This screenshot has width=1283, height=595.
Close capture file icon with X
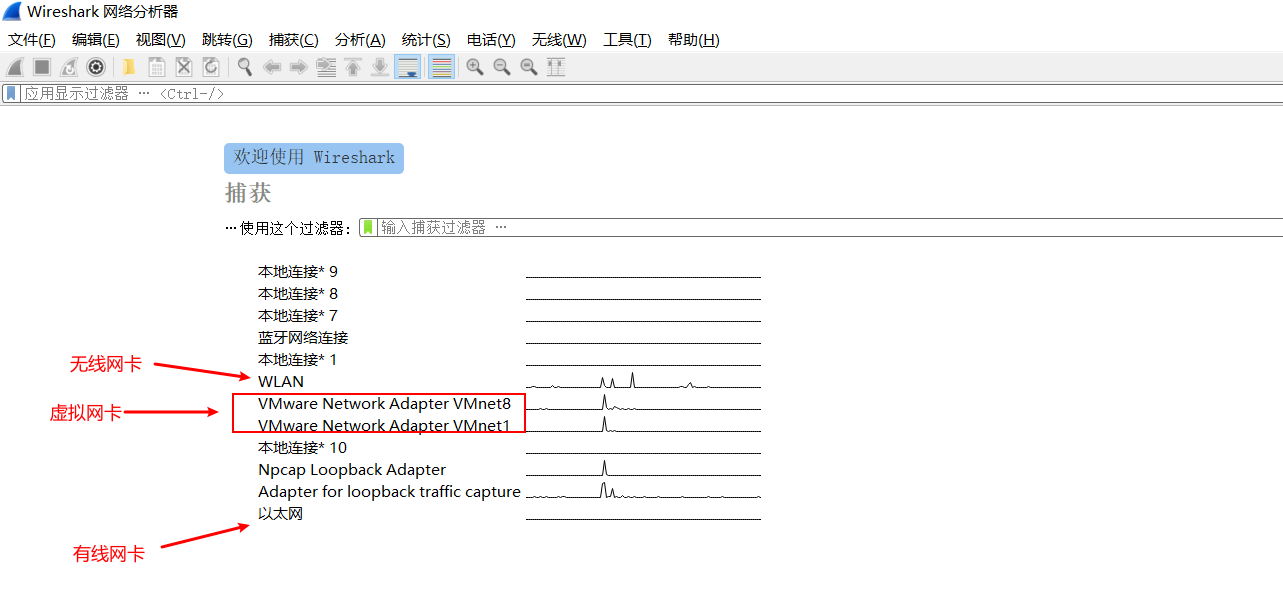click(184, 67)
